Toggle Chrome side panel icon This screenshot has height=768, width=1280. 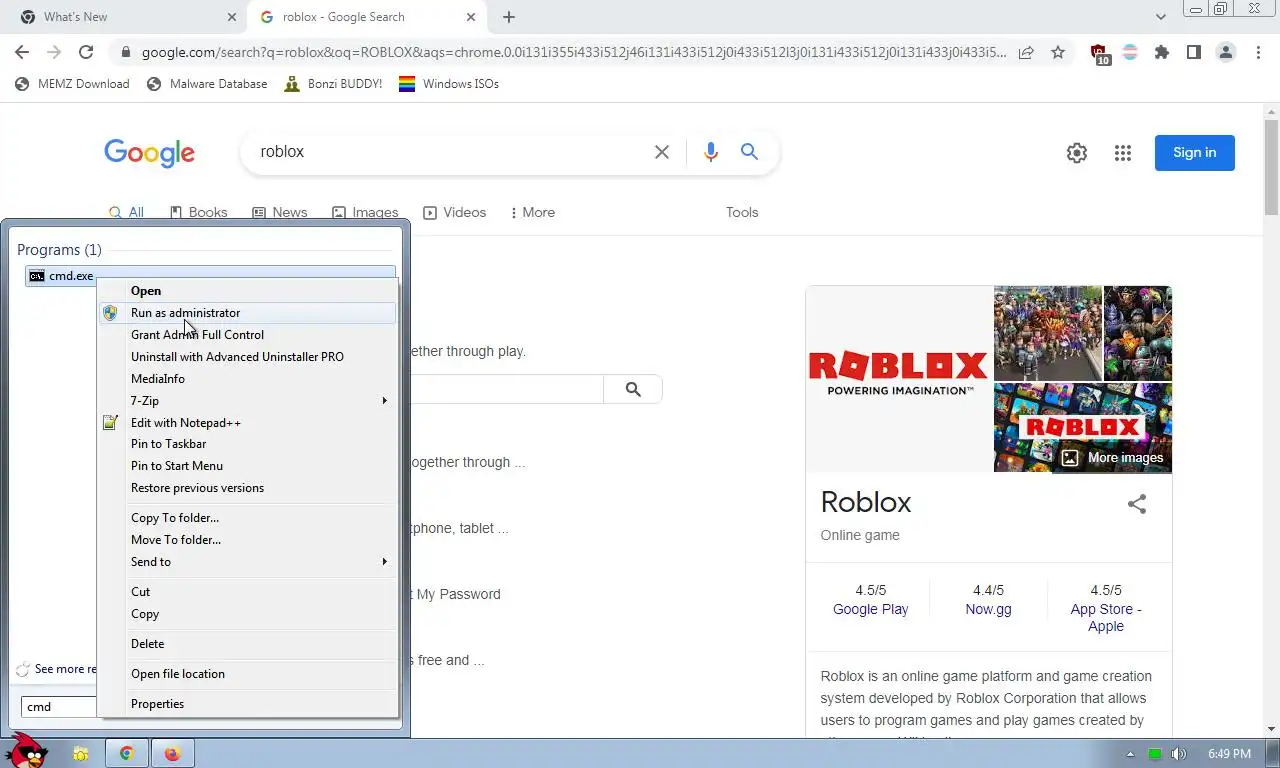click(x=1194, y=52)
